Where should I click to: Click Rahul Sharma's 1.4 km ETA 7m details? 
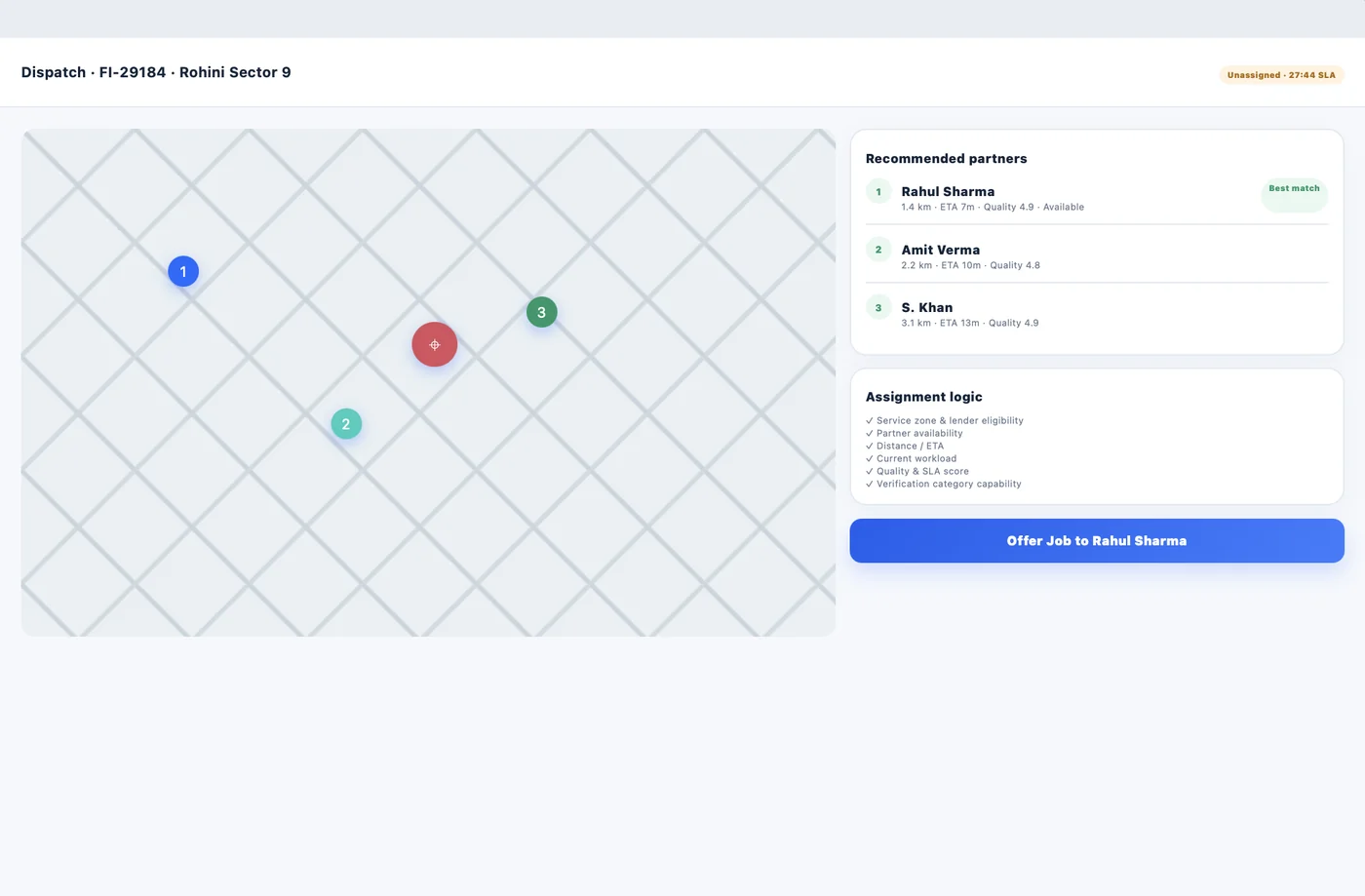coord(993,207)
